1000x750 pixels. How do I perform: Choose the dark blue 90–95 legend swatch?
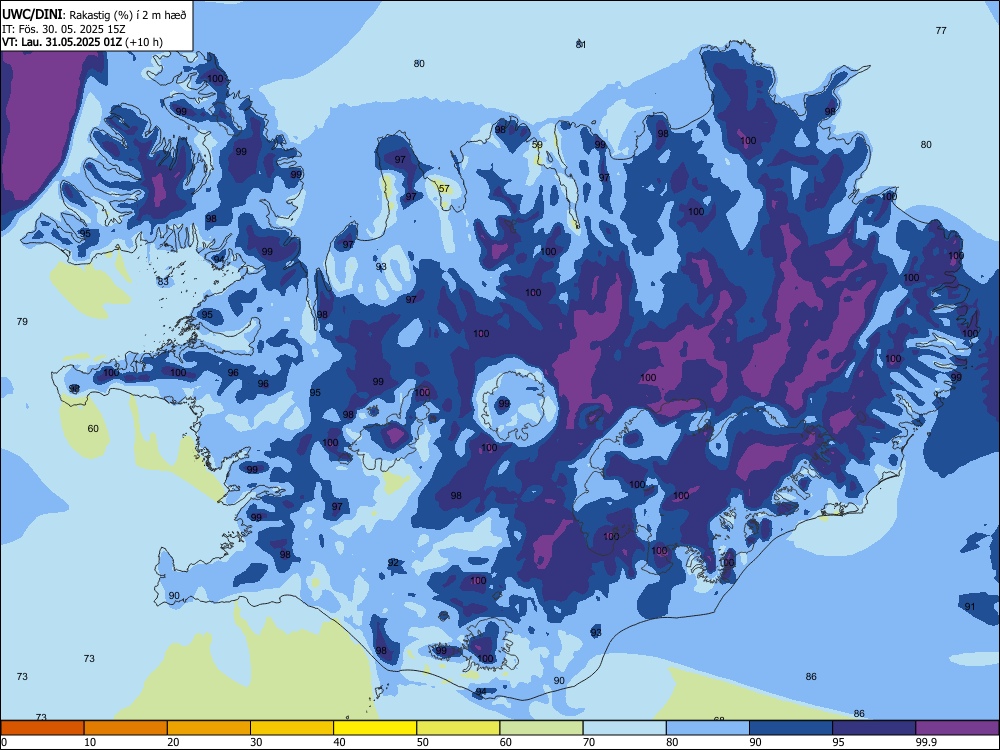(x=791, y=728)
